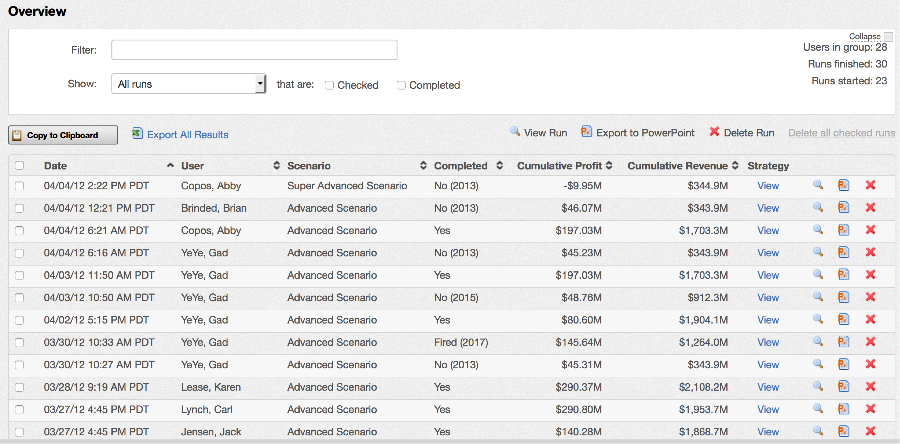This screenshot has height=444, width=900.
Task: Check the Lease, Karen row checkbox
Action: [x=20, y=387]
